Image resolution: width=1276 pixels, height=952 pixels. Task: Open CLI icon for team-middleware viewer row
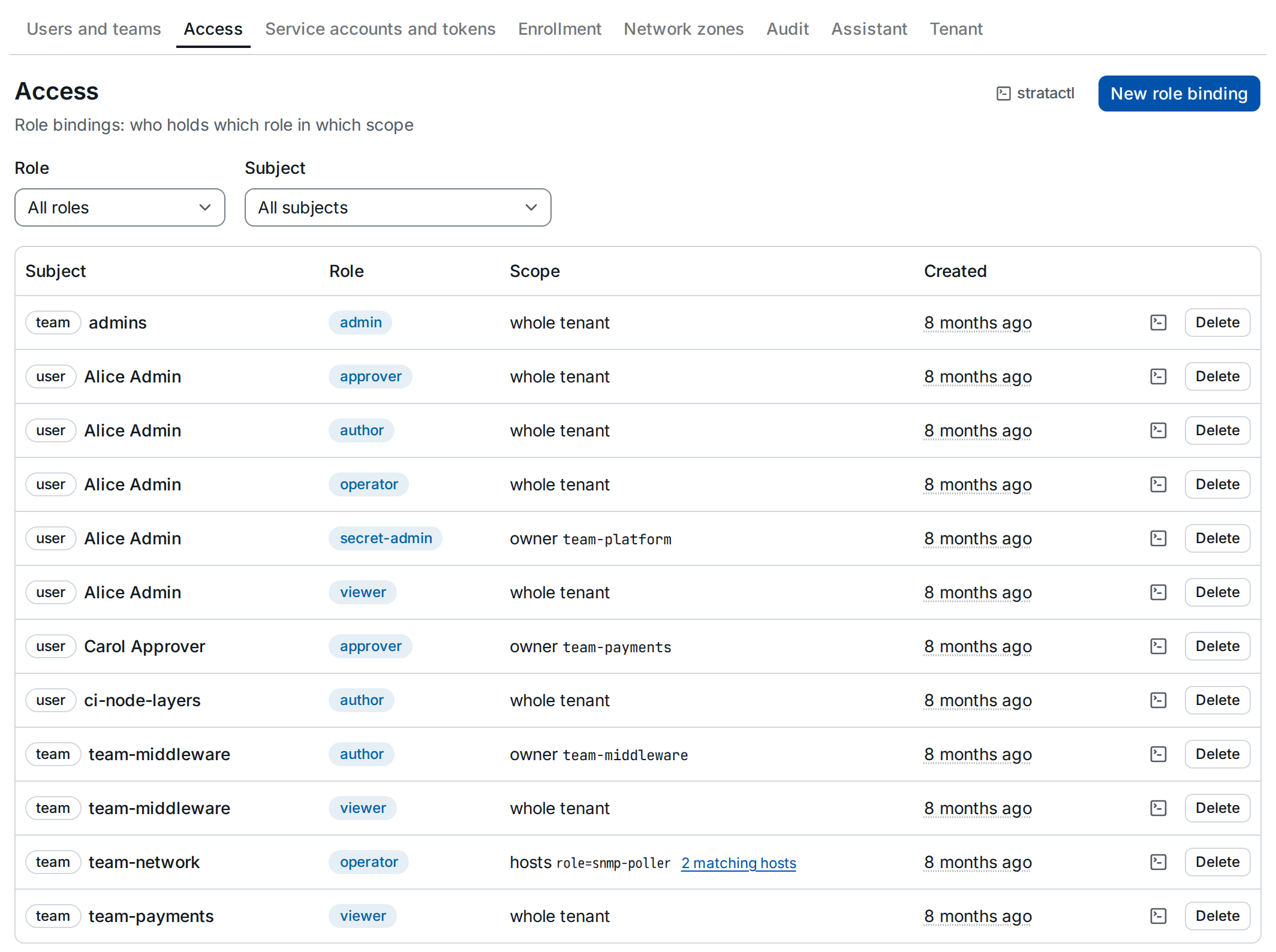pos(1158,808)
